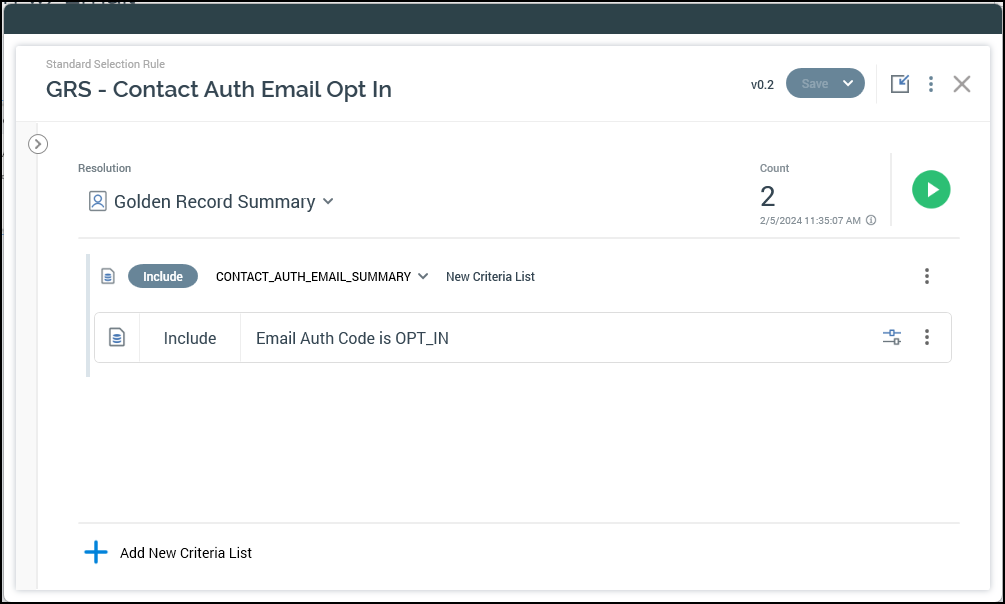1005x604 pixels.
Task: Toggle the Include pill on the criteria list
Action: [x=163, y=276]
